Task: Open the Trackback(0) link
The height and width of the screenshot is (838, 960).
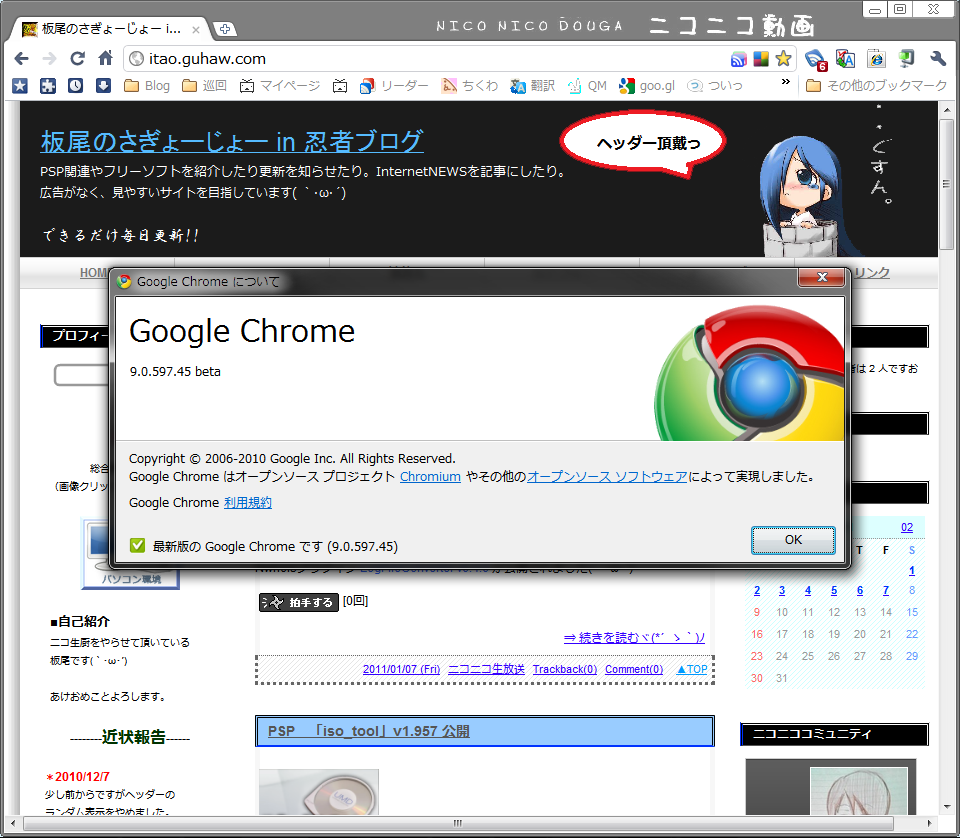Action: tap(564, 669)
